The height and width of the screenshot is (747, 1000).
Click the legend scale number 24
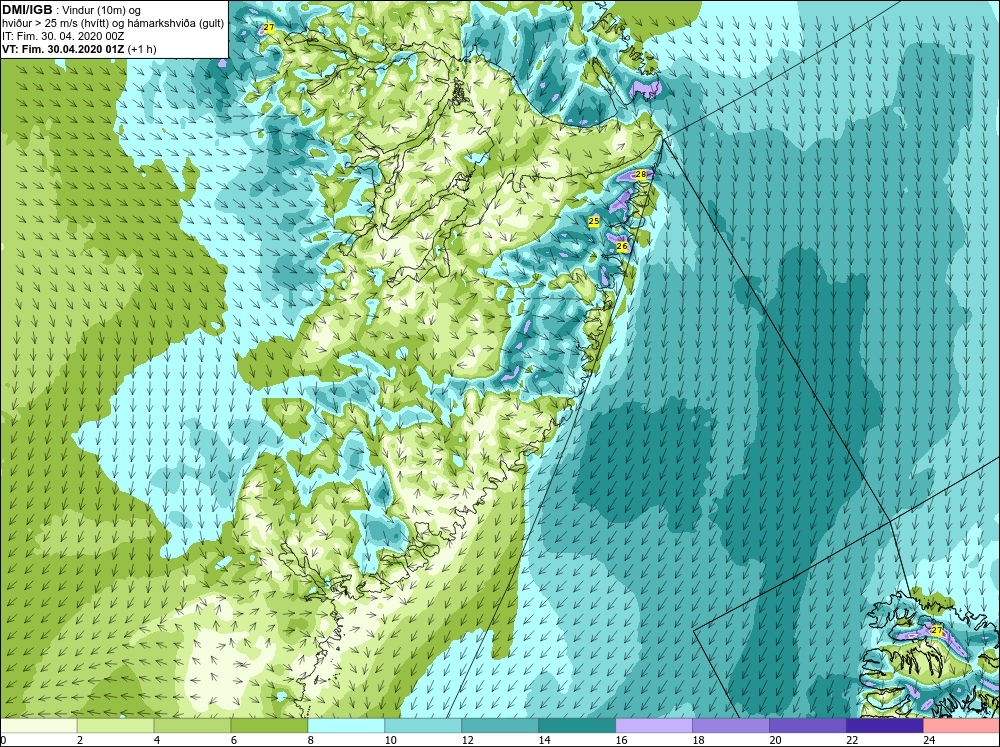[929, 740]
